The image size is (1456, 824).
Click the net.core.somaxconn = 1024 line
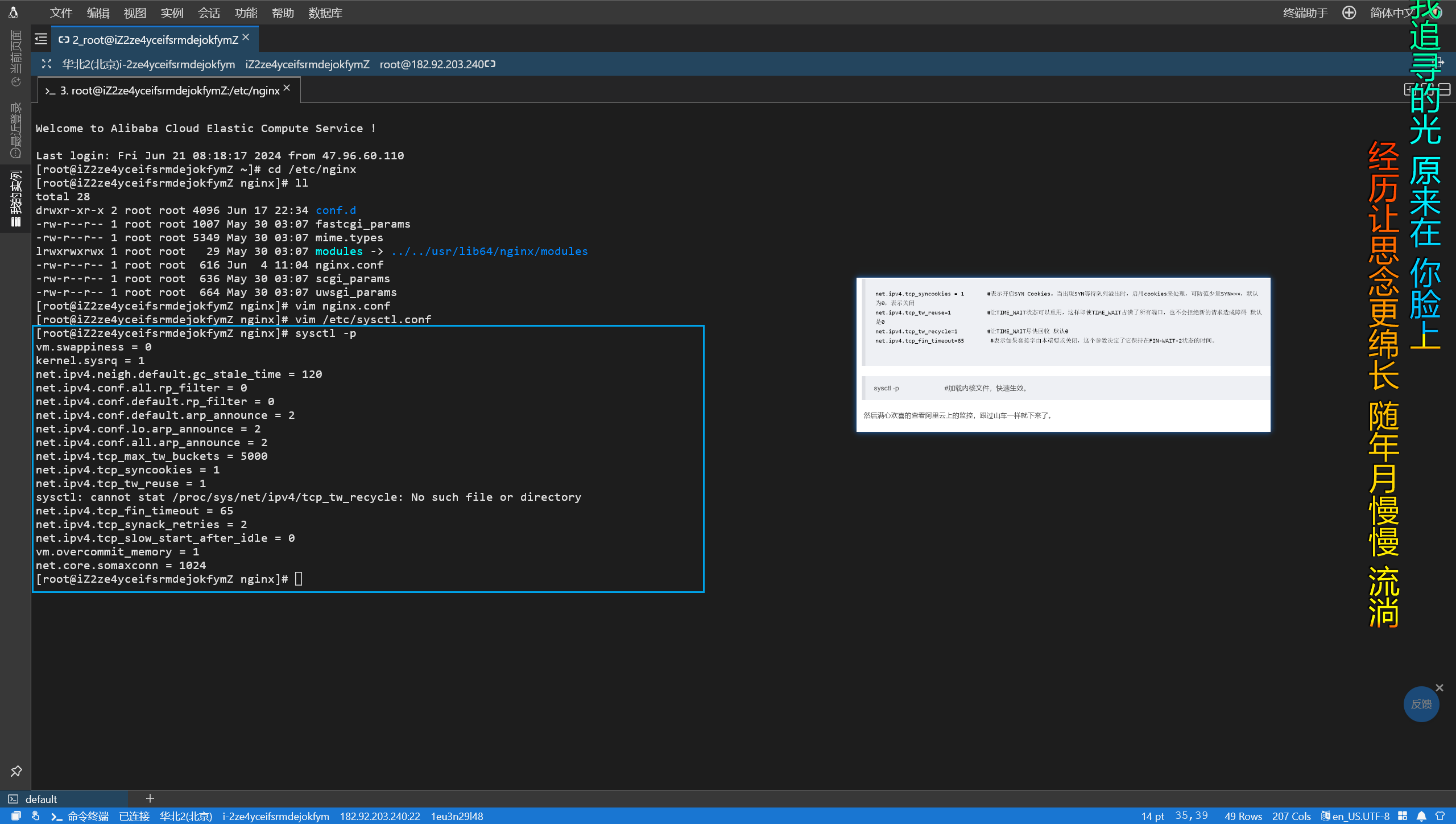pyautogui.click(x=121, y=565)
